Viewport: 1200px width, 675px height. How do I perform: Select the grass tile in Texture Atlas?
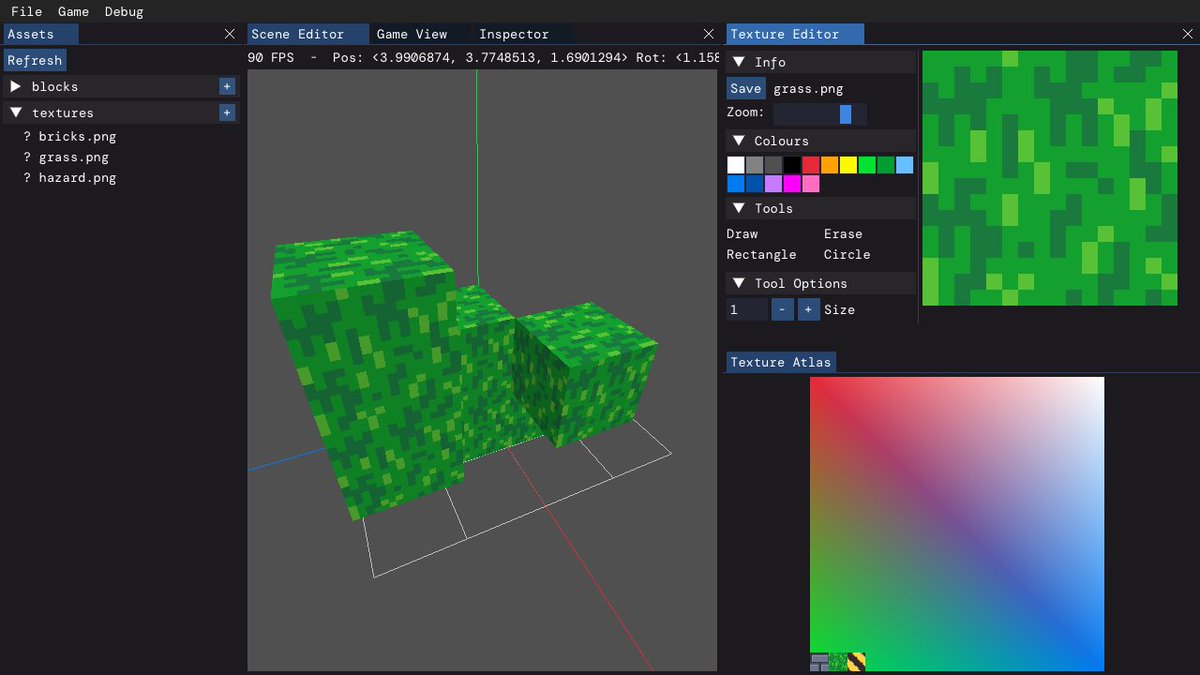pos(837,662)
